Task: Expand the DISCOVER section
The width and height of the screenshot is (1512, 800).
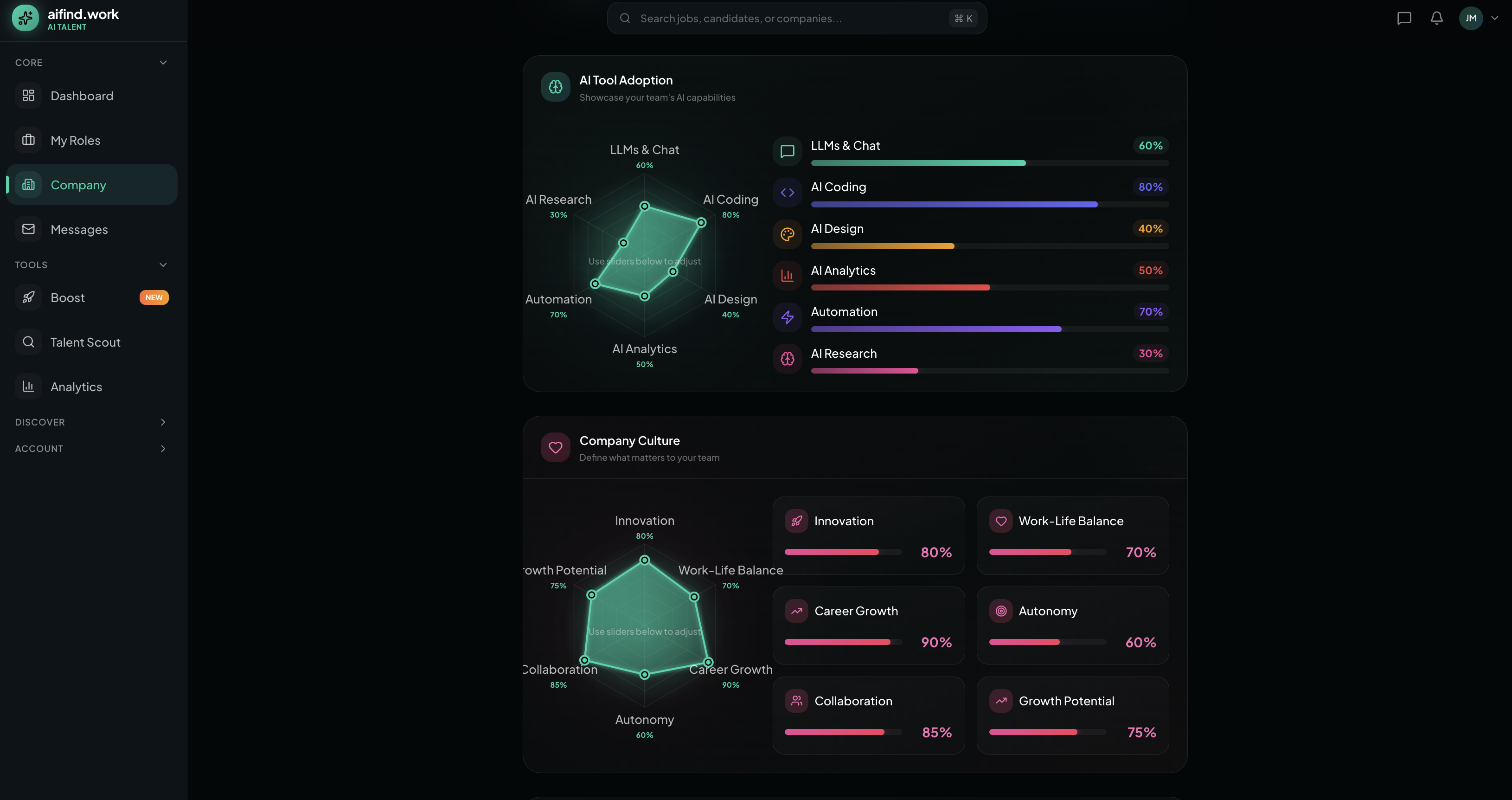Action: point(163,422)
